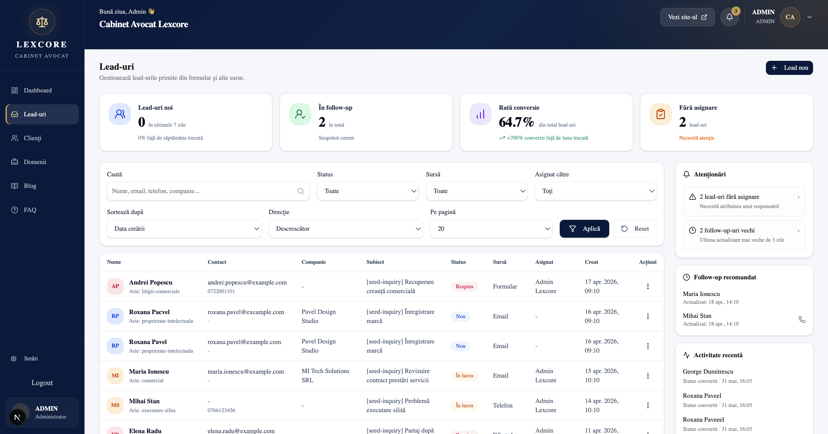828x434 pixels.
Task: Open actions menu for Mihai Stan
Action: click(647, 405)
